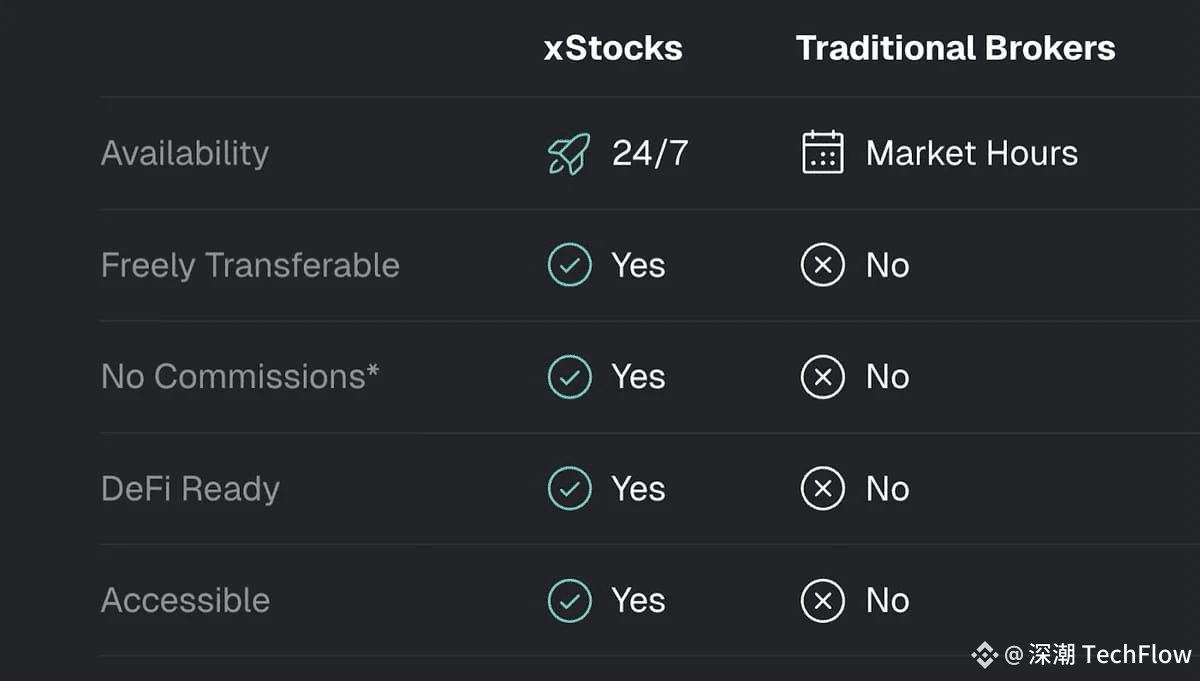Viewport: 1200px width, 681px height.
Task: Click the Freely Transferable label
Action: [250, 265]
